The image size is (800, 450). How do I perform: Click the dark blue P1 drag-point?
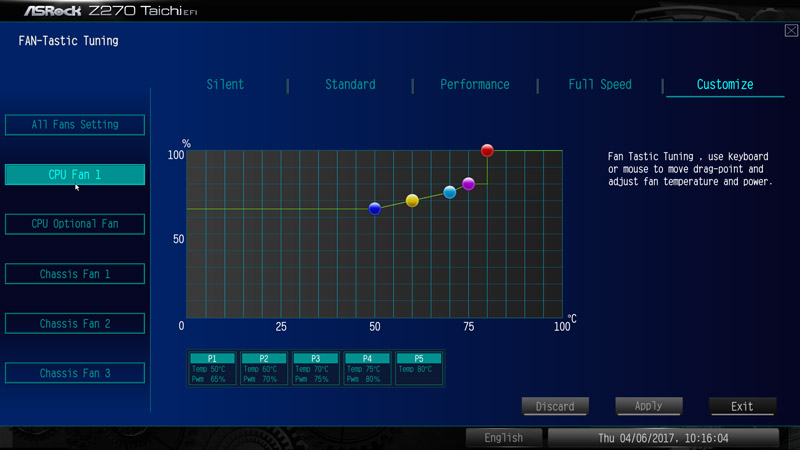[x=374, y=208]
